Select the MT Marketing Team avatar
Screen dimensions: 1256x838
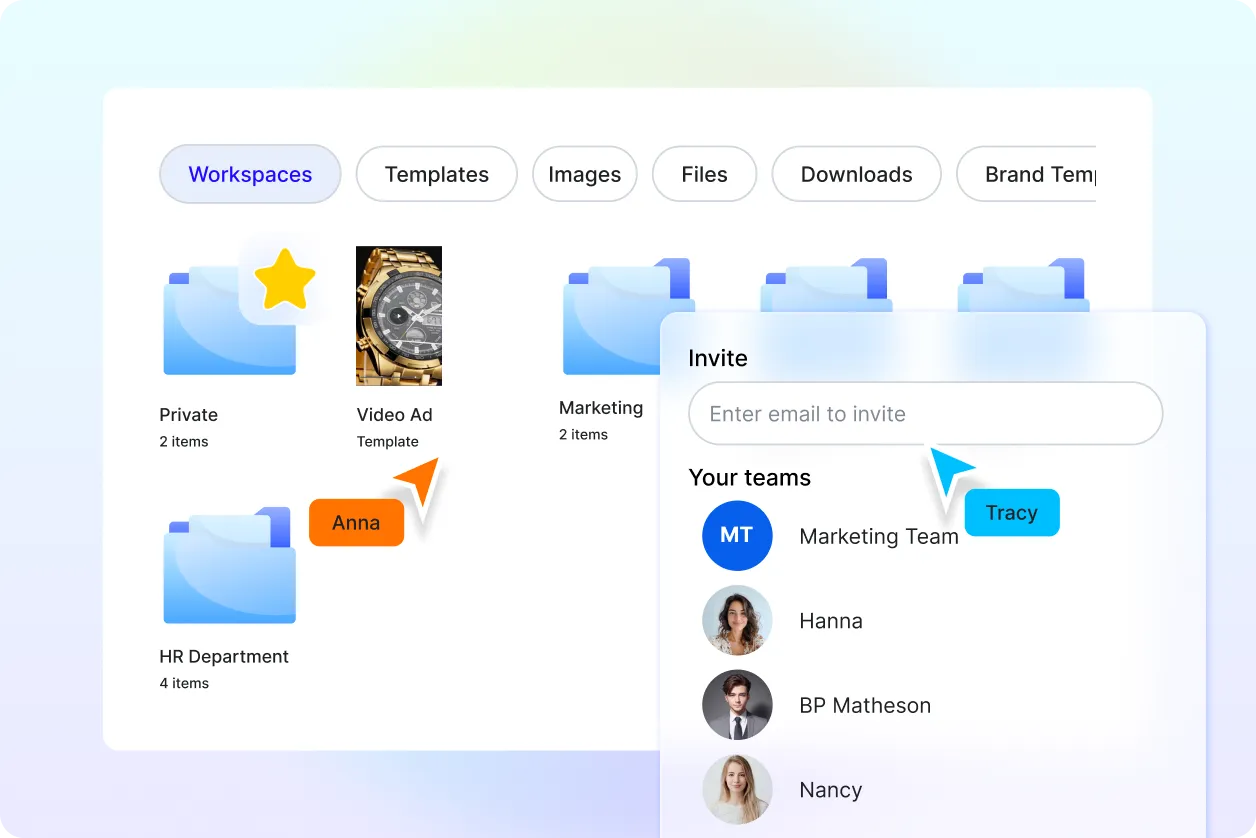point(737,536)
